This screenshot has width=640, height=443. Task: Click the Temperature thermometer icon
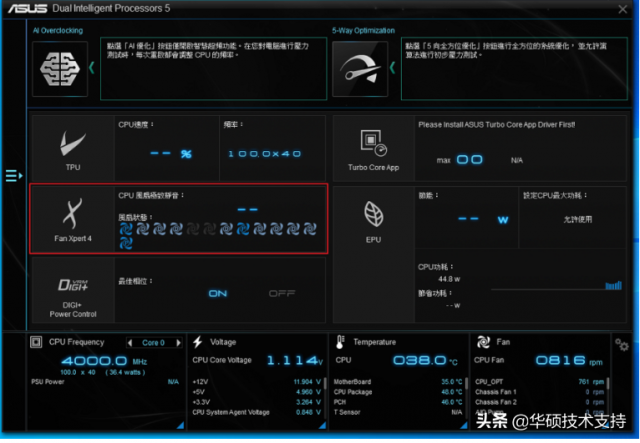point(340,342)
